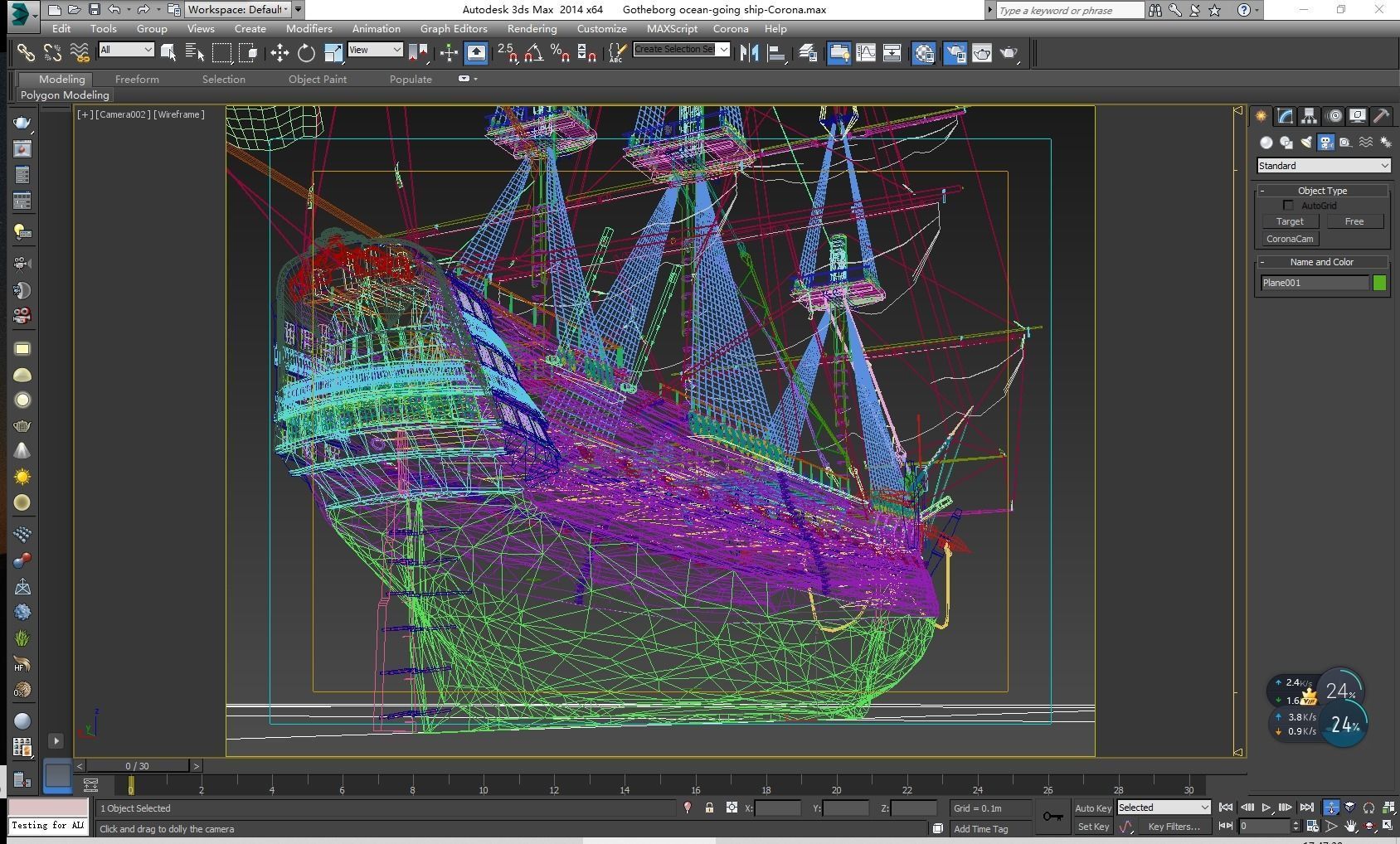Open the Quick Access Toolbar customize arrow

(298, 10)
